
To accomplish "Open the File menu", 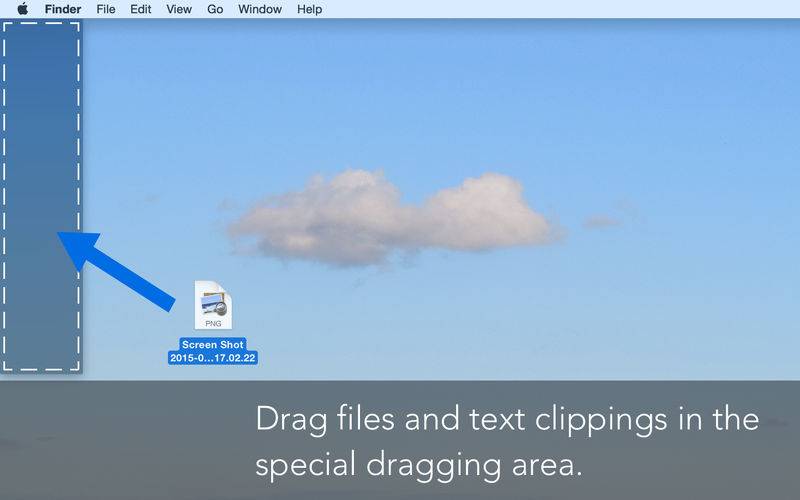I will tap(106, 9).
